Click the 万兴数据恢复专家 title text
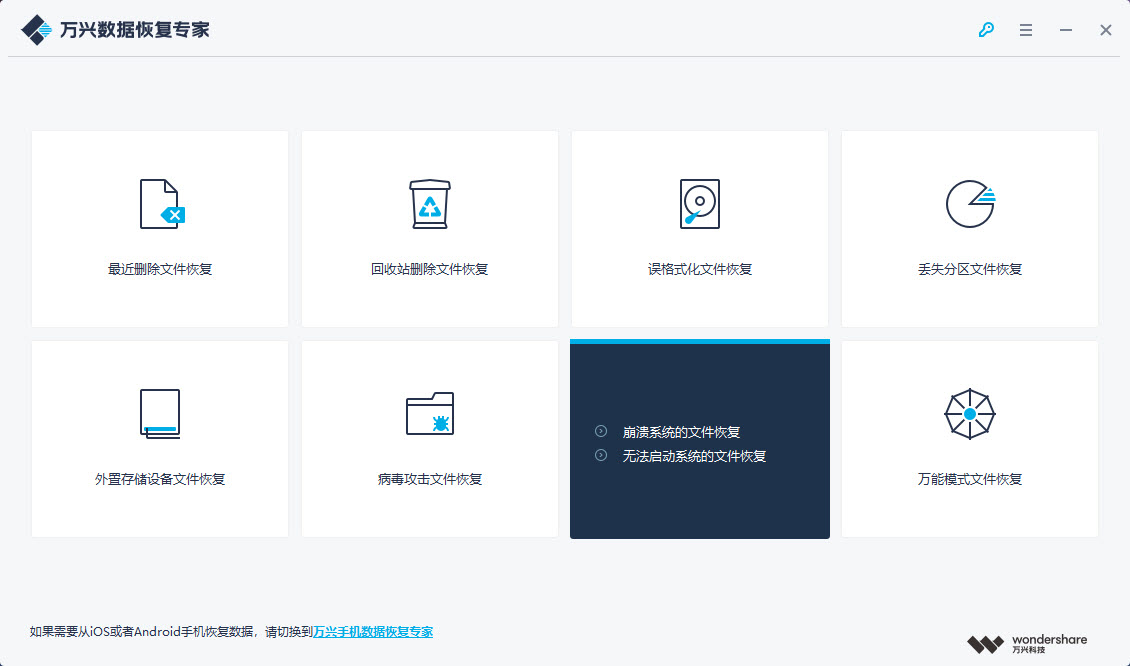The width and height of the screenshot is (1130, 666). [135, 30]
